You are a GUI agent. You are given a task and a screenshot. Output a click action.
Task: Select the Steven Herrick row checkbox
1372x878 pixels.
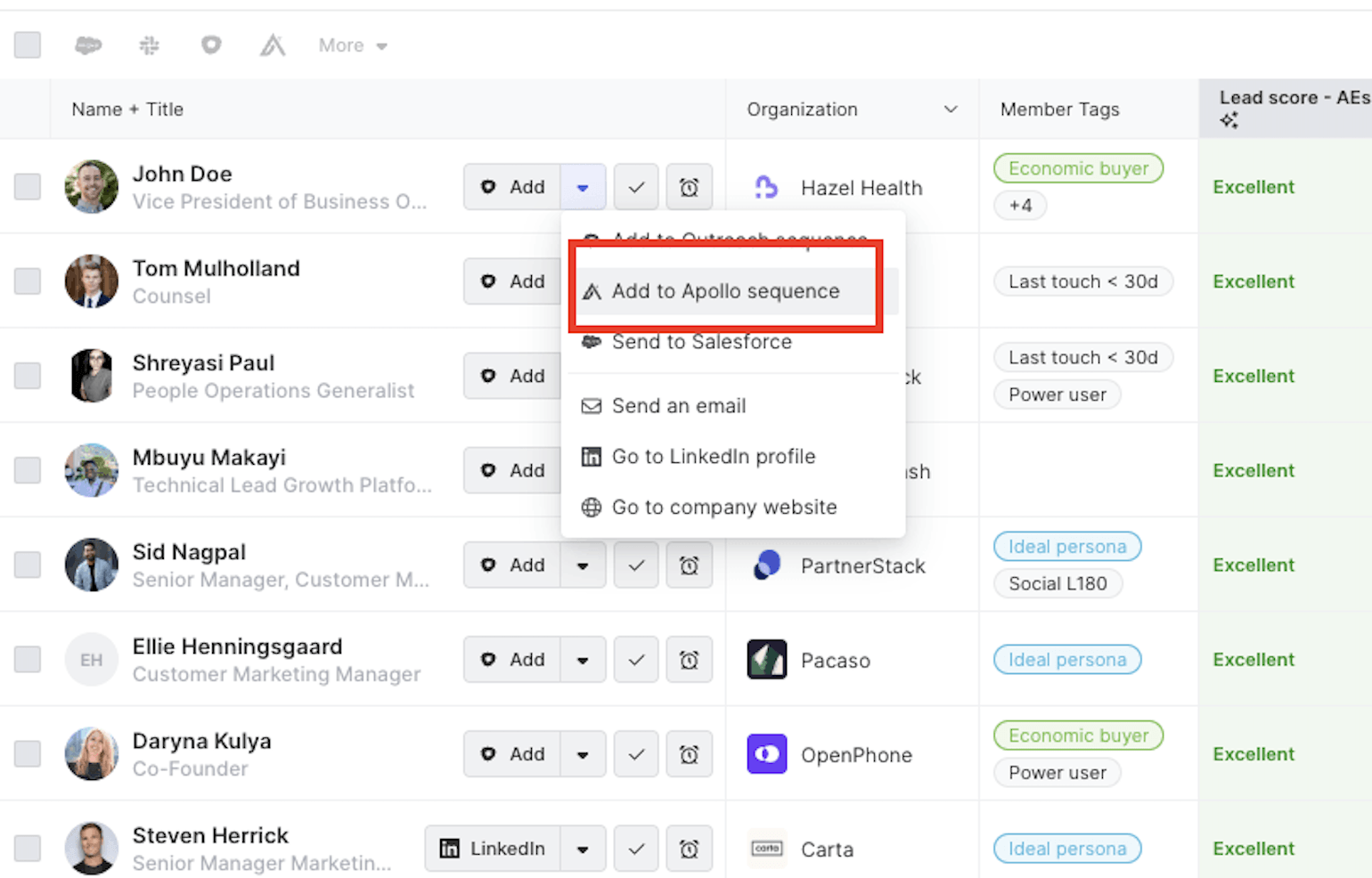click(x=28, y=849)
